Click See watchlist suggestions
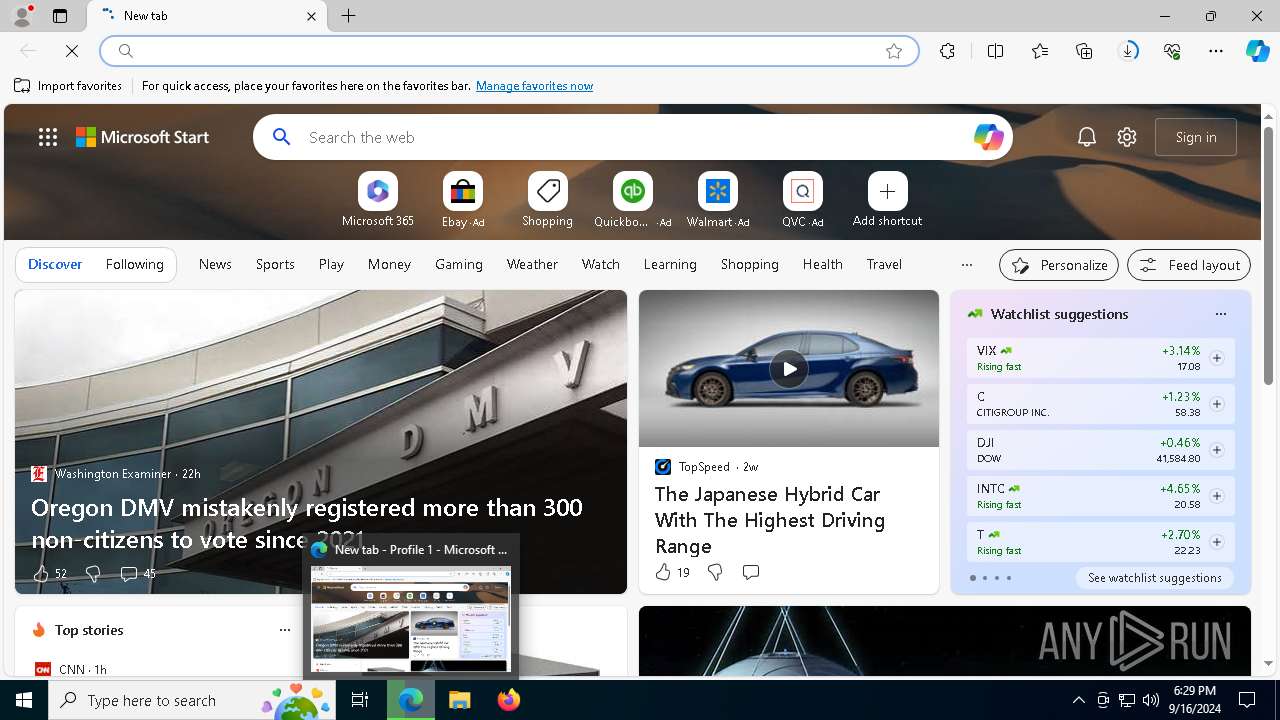The height and width of the screenshot is (720, 1280). pyautogui.click(x=1154, y=578)
